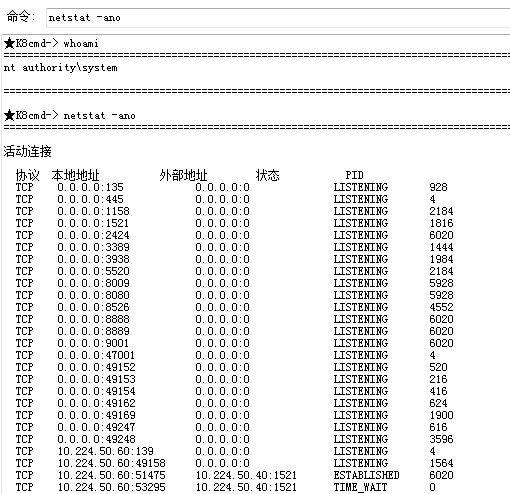Click the '本地地址' column header
Viewport: 510px width, 494px height.
[x=75, y=175]
